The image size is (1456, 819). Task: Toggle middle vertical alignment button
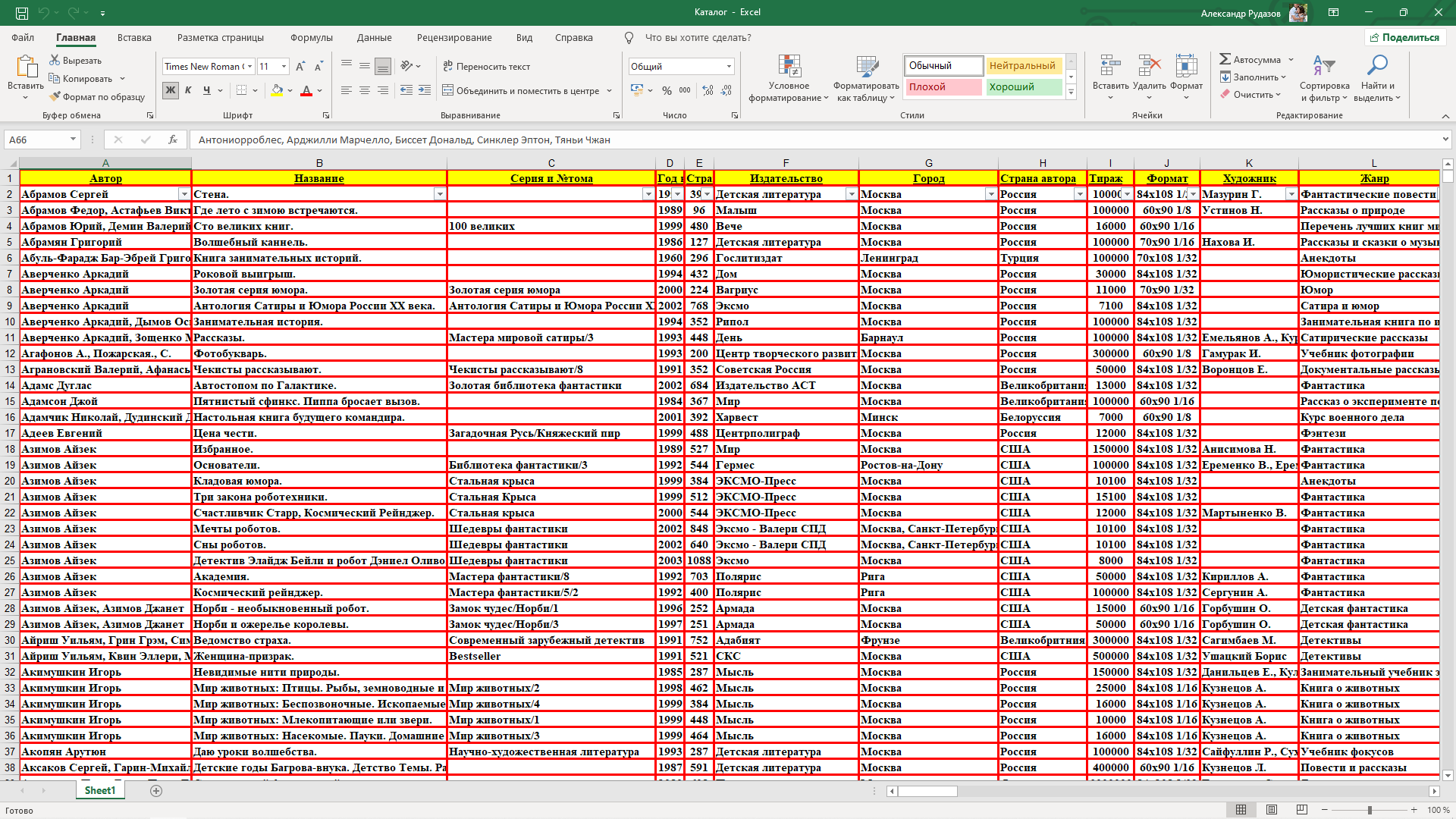[365, 66]
